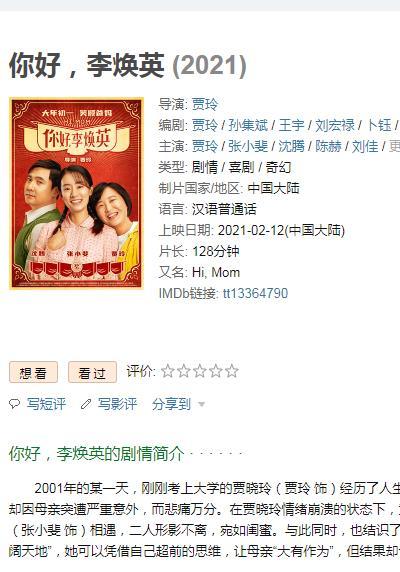Open screenwriter 孙集斌's link
The height and width of the screenshot is (572, 400).
click(248, 125)
